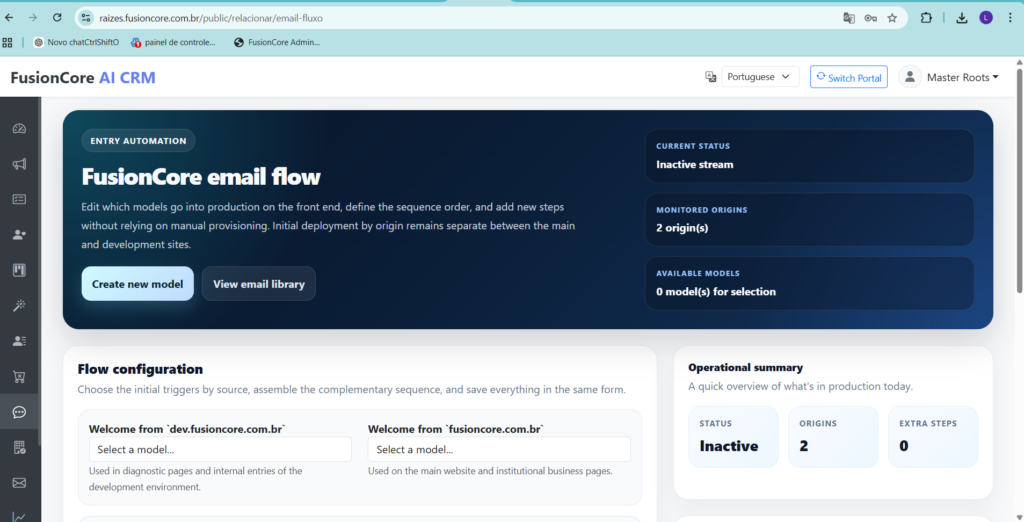Viewport: 1024px width, 522px height.
Task: Click the FusionCore AI CRM logo
Action: tap(83, 78)
